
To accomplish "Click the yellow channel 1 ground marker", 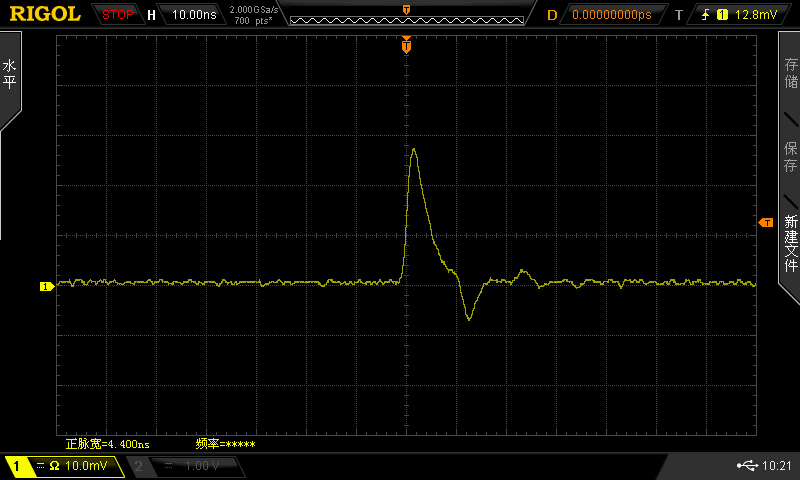I will click(x=46, y=287).
